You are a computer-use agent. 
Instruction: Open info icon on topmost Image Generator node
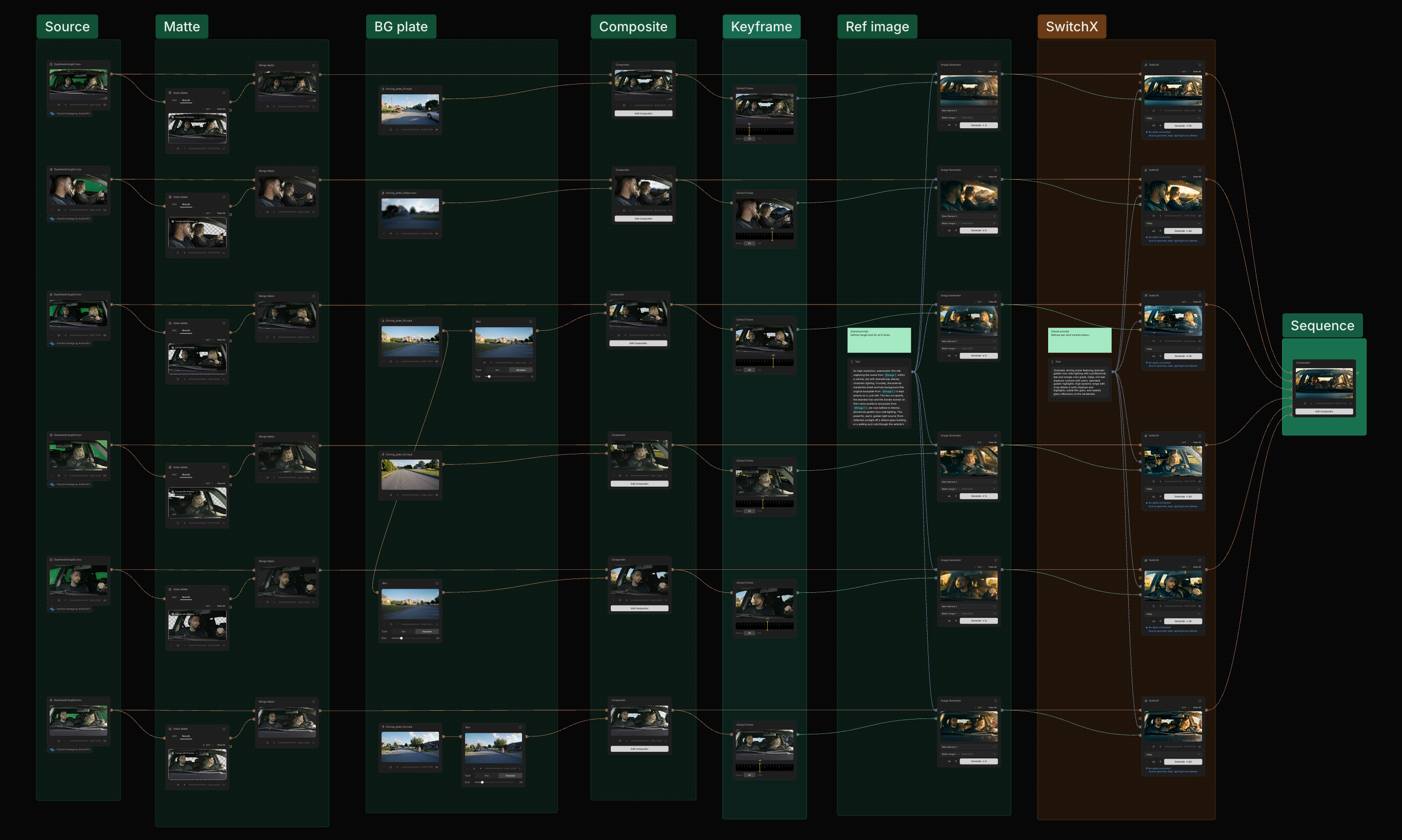click(x=996, y=65)
